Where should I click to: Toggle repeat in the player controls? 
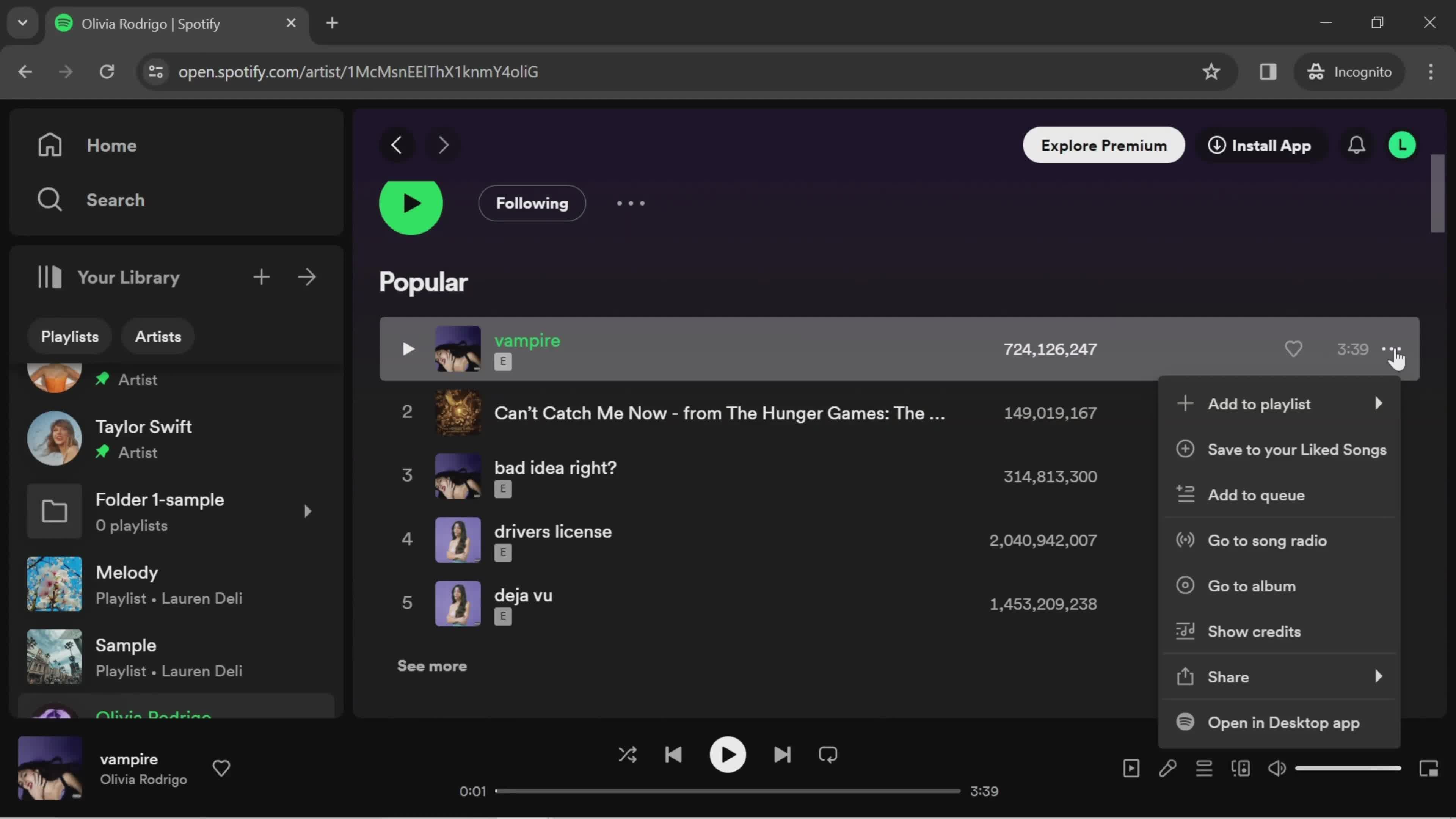pos(828,755)
